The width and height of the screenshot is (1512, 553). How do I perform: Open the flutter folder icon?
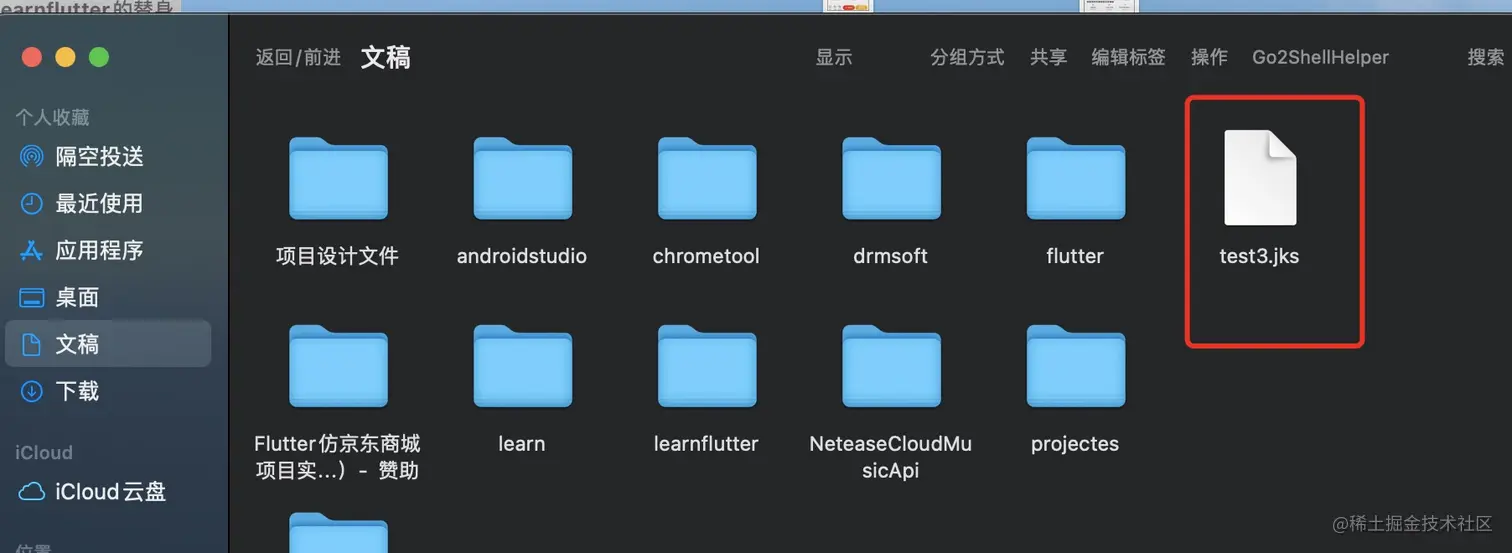click(x=1075, y=178)
